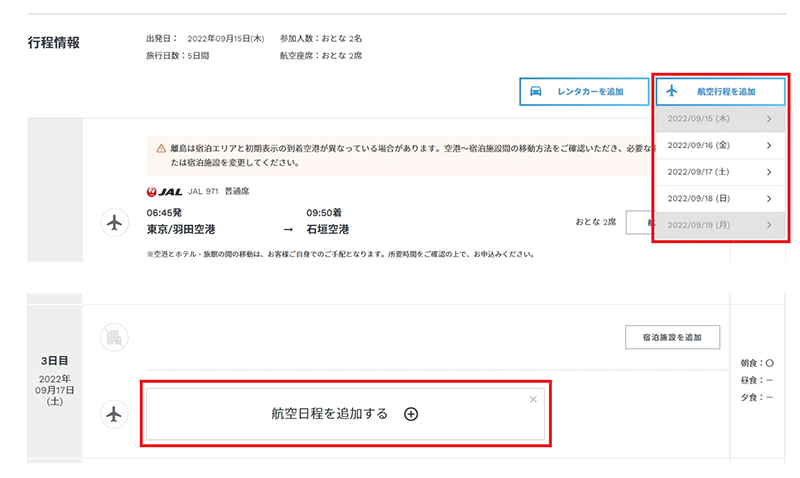Click the round airplane icon on day 3

pos(116,412)
